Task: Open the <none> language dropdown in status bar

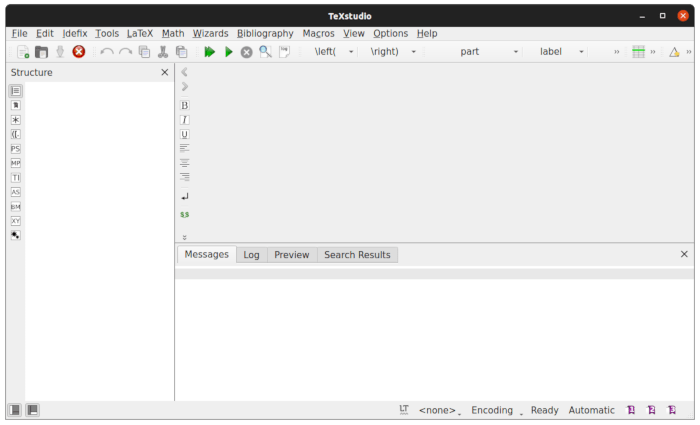Action: [x=439, y=410]
